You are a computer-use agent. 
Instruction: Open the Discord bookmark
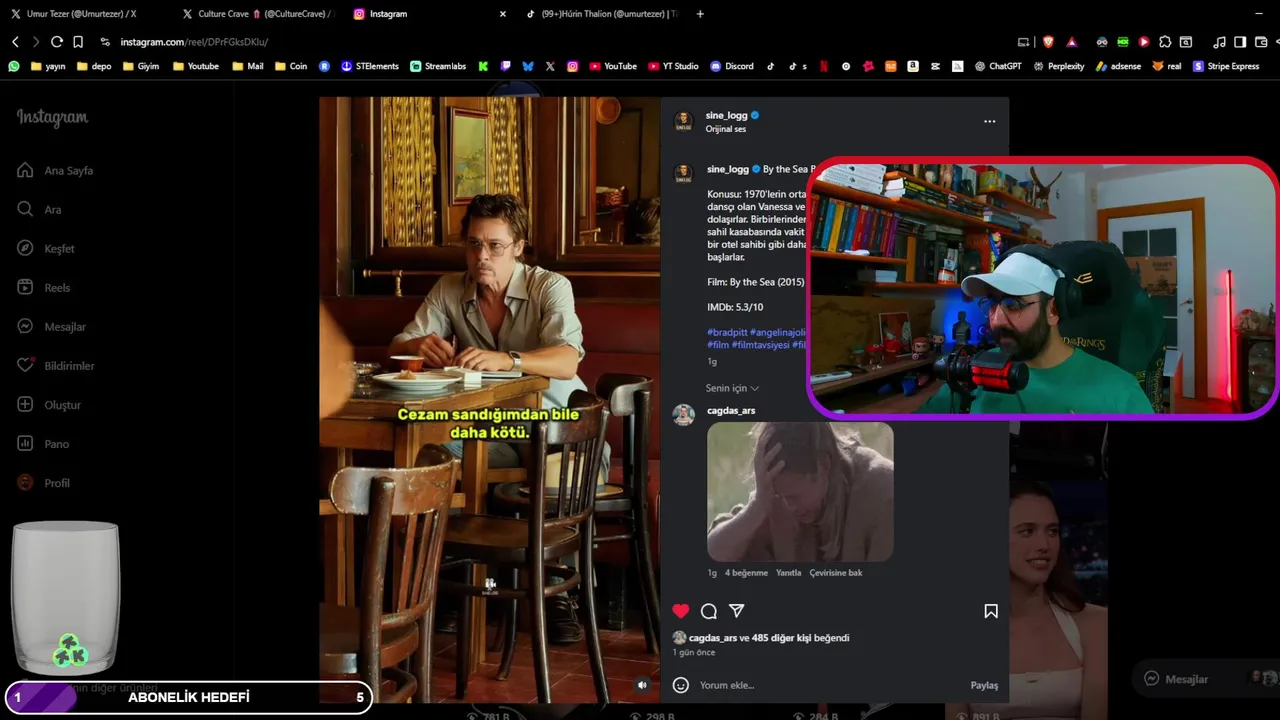tap(732, 66)
